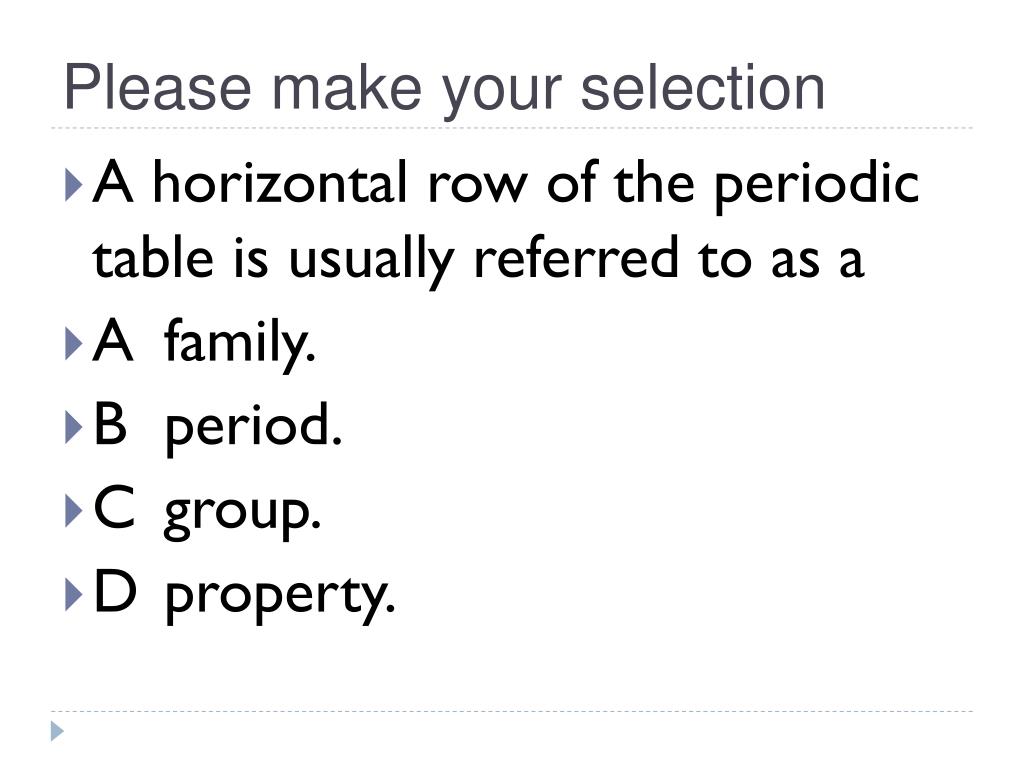Click the letter B option label

click(110, 424)
